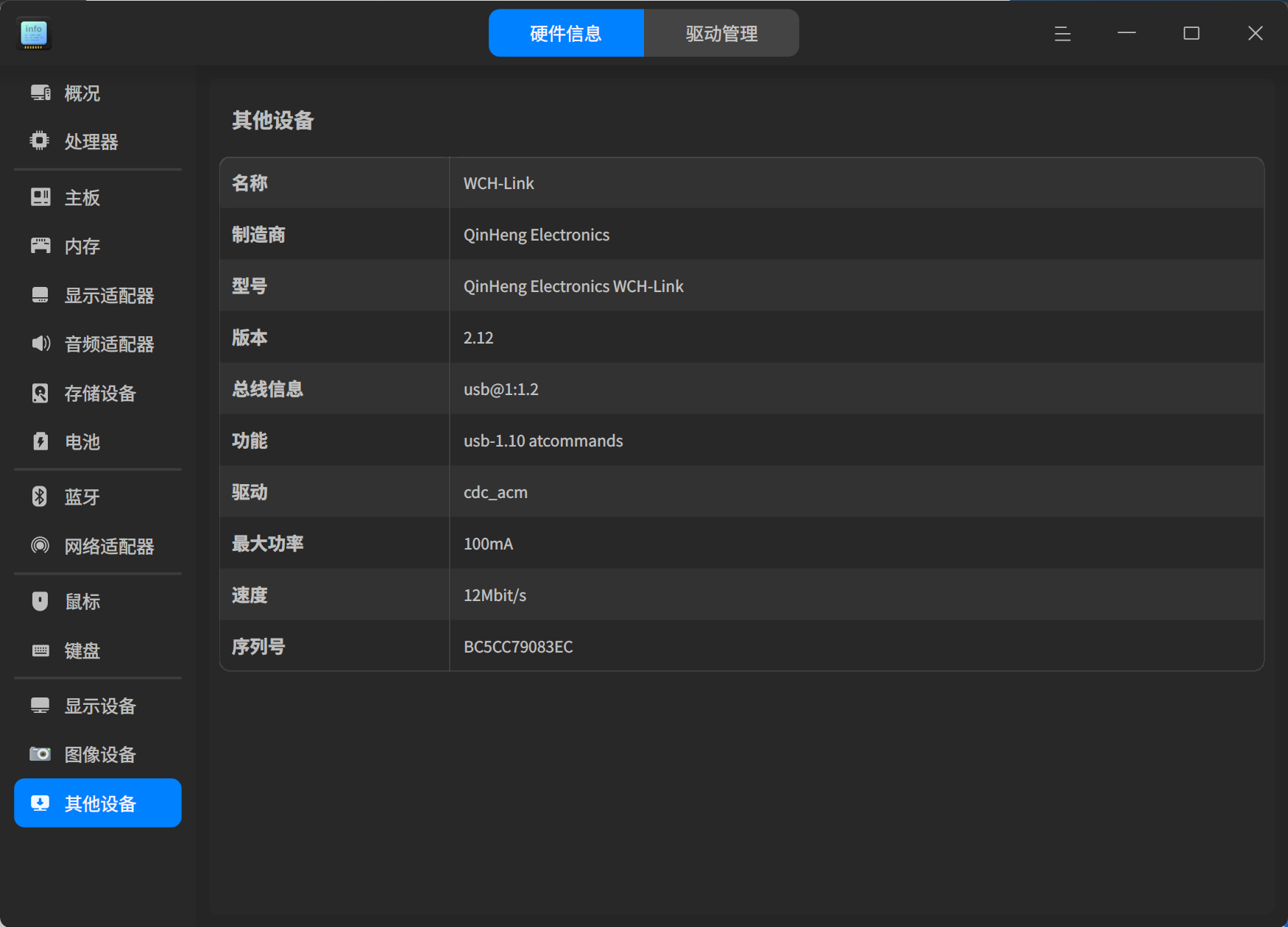Open the 内存 memory module icon
Image resolution: width=1288 pixels, height=927 pixels.
tap(40, 246)
